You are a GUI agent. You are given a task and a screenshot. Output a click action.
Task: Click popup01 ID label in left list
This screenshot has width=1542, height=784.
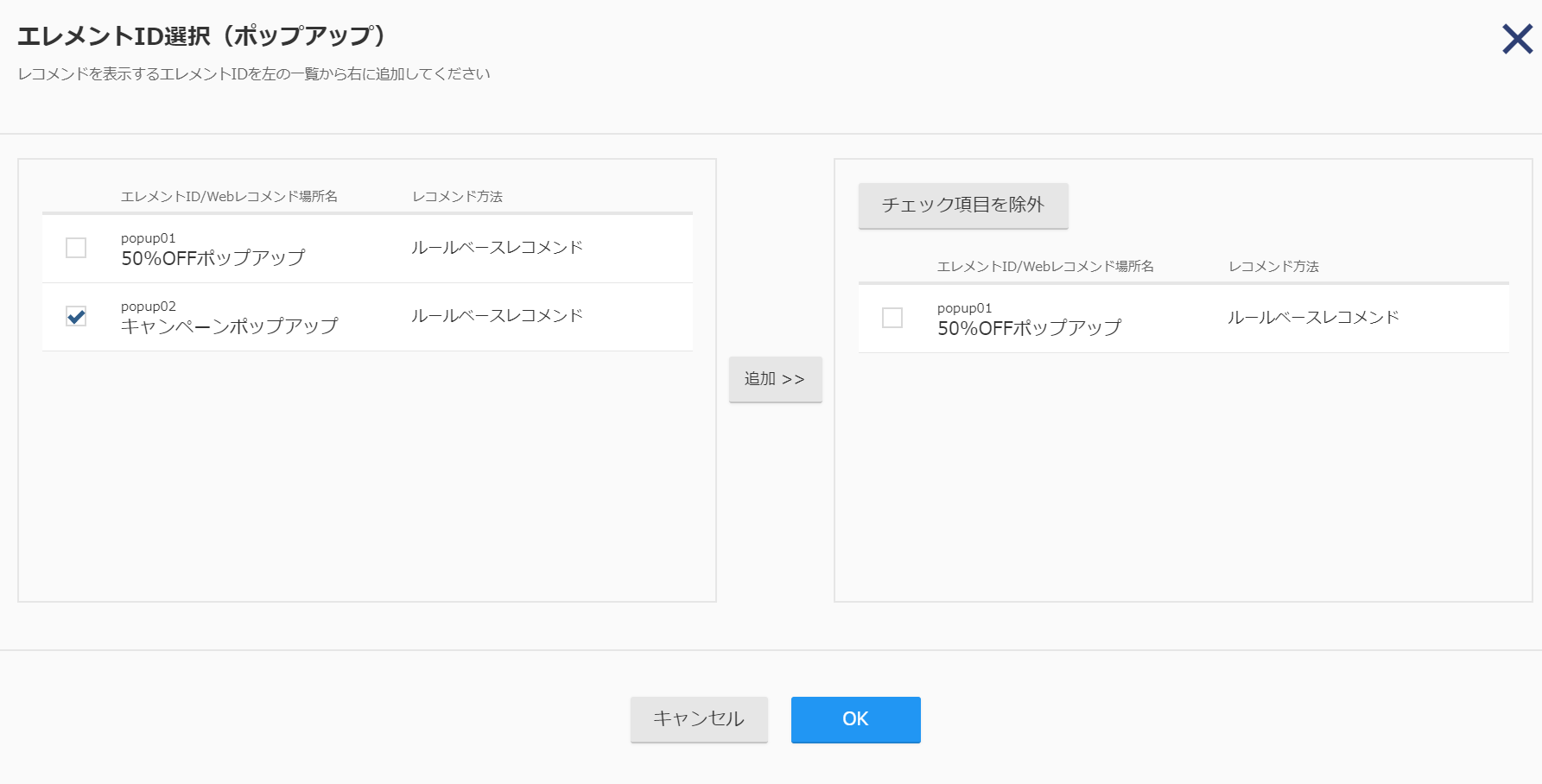pos(149,238)
